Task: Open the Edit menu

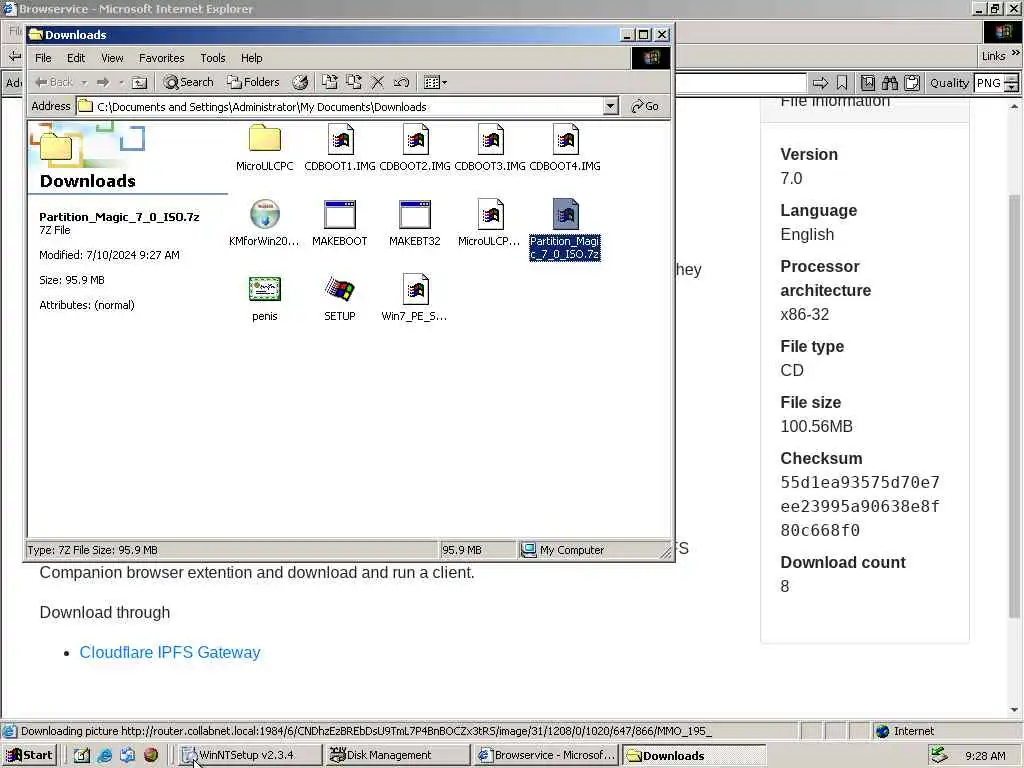Action: click(76, 58)
